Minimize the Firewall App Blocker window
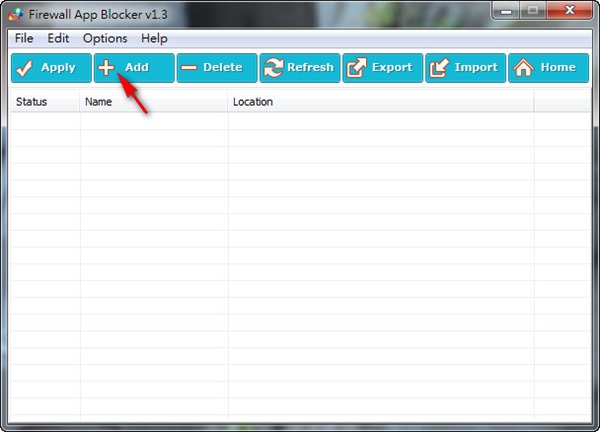The width and height of the screenshot is (600, 432). point(506,11)
